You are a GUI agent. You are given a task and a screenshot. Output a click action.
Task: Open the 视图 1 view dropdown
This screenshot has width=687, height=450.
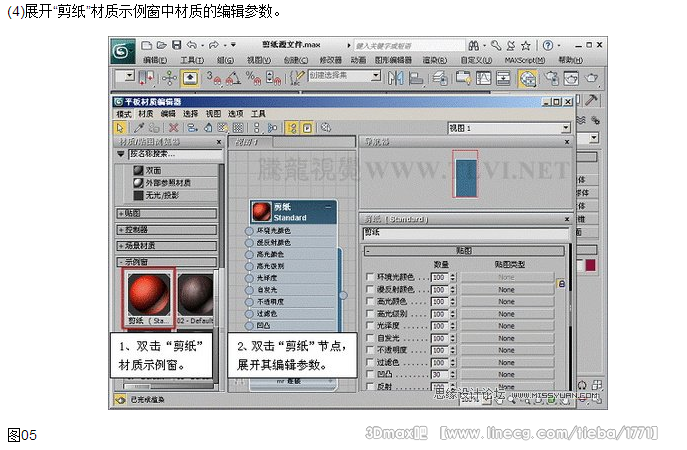click(x=566, y=128)
